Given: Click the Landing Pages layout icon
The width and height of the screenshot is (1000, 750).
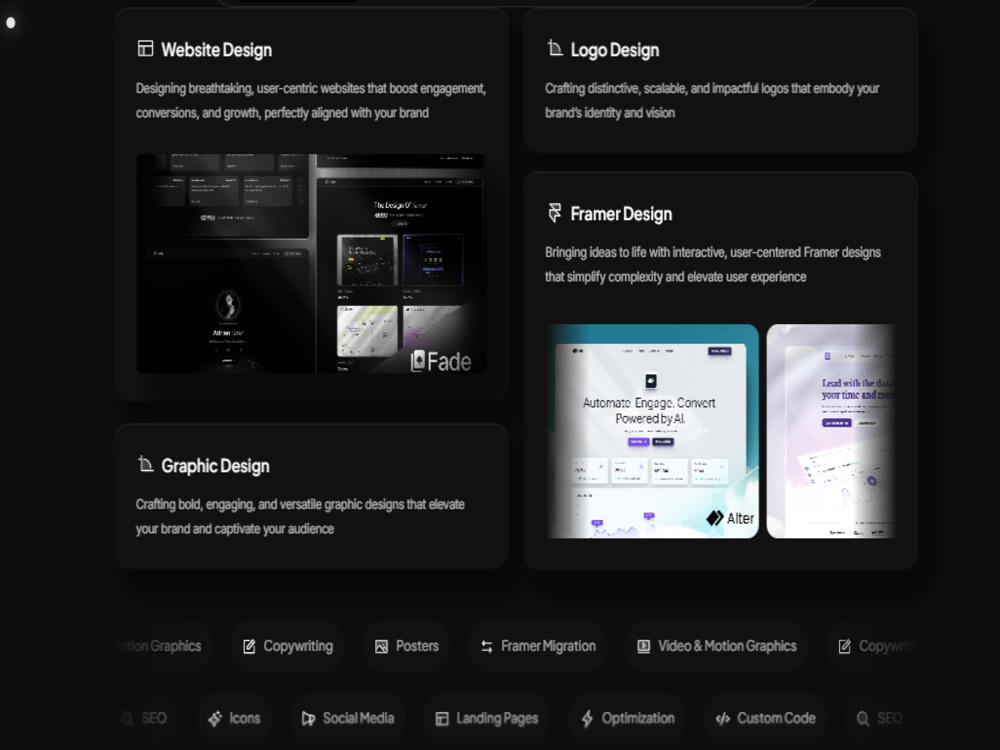Looking at the screenshot, I should click(442, 719).
